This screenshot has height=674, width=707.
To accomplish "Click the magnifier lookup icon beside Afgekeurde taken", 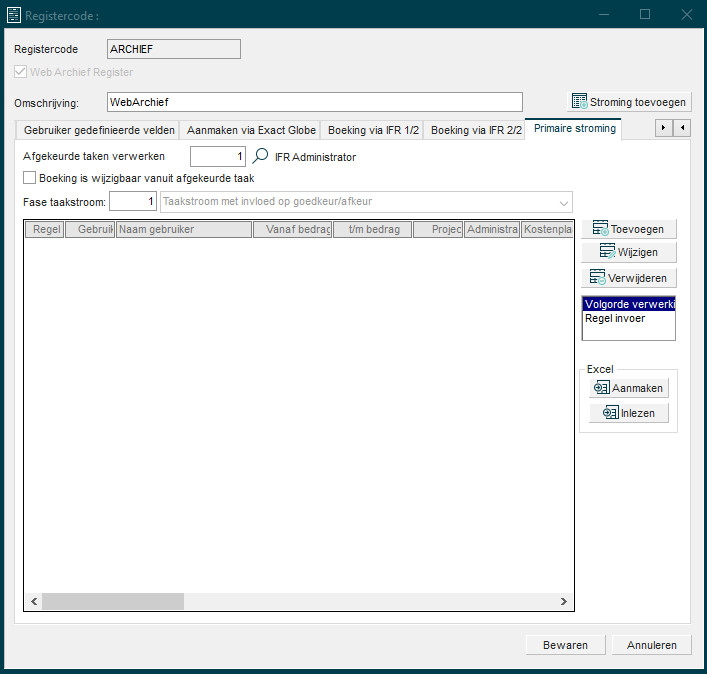I will point(260,156).
